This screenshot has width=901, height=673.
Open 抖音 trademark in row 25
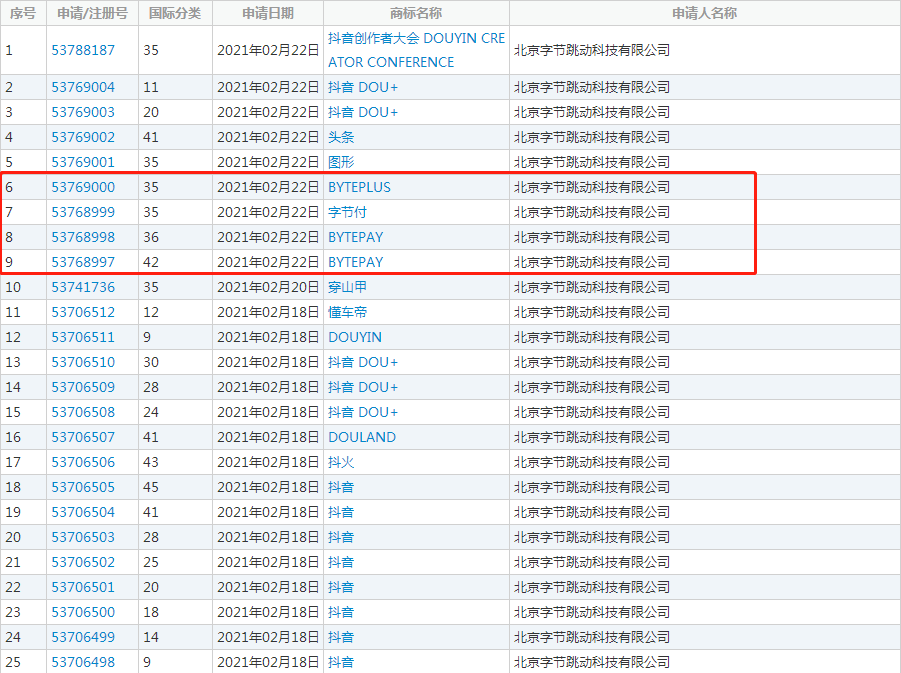(x=341, y=662)
